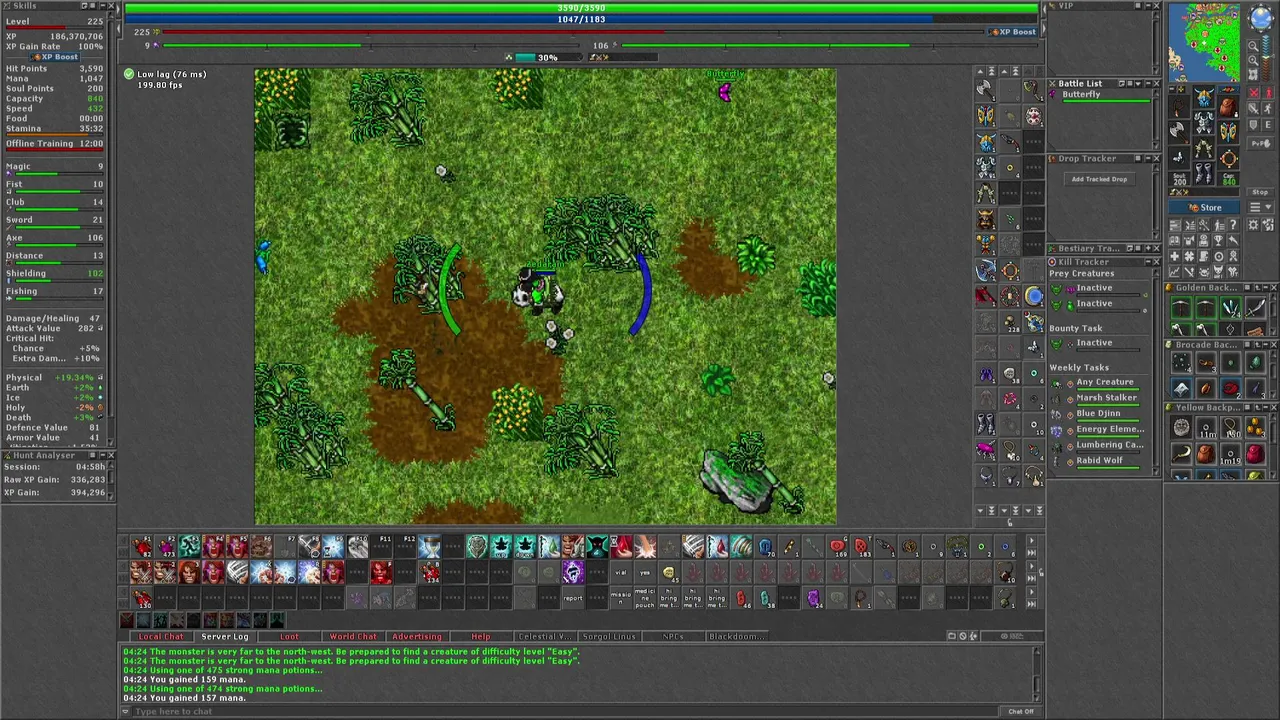Center the minimap on the character
Screen dimensions: 1280x720
pyautogui.click(x=1253, y=75)
